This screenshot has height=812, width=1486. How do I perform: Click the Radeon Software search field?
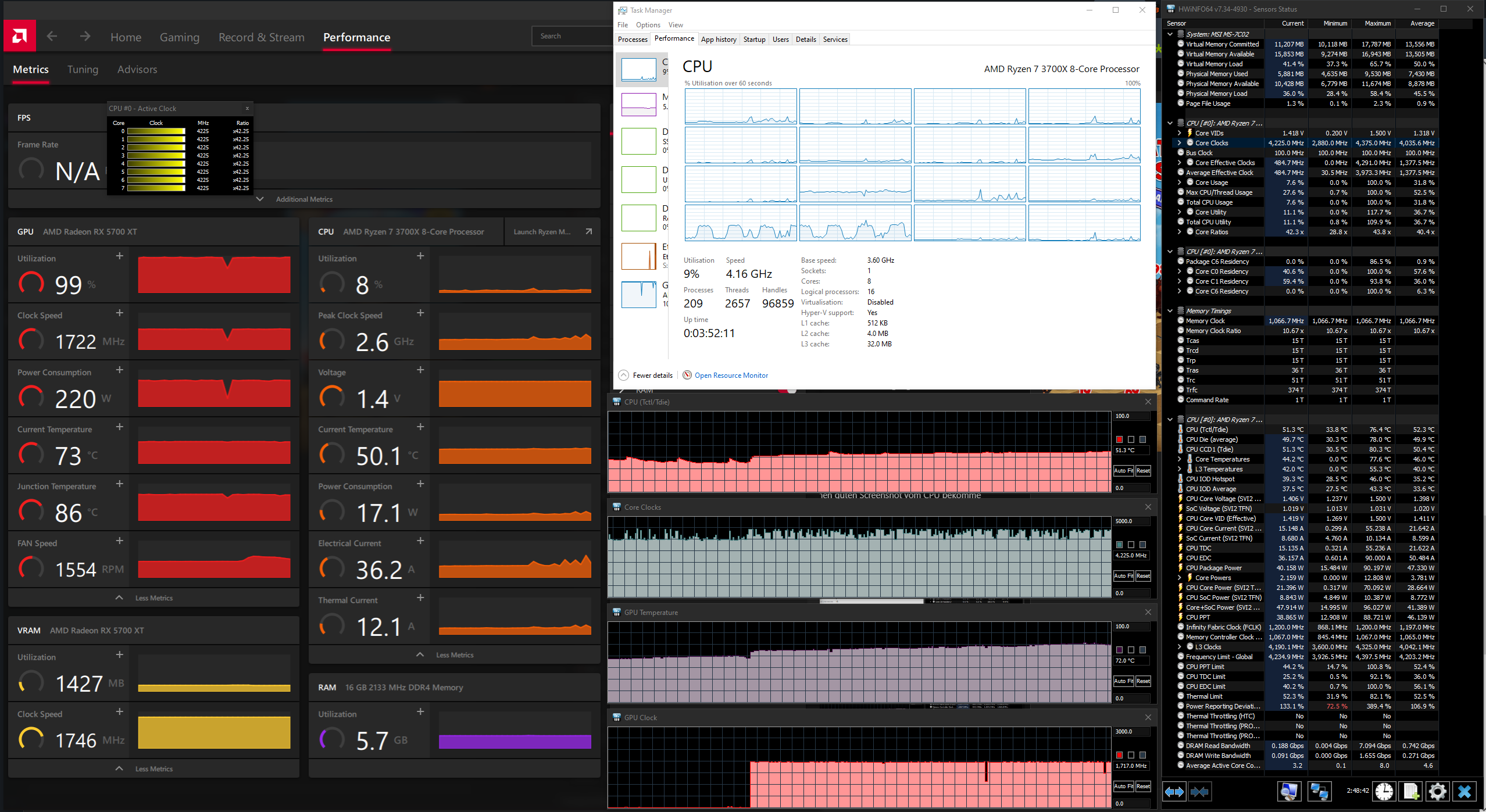click(573, 36)
